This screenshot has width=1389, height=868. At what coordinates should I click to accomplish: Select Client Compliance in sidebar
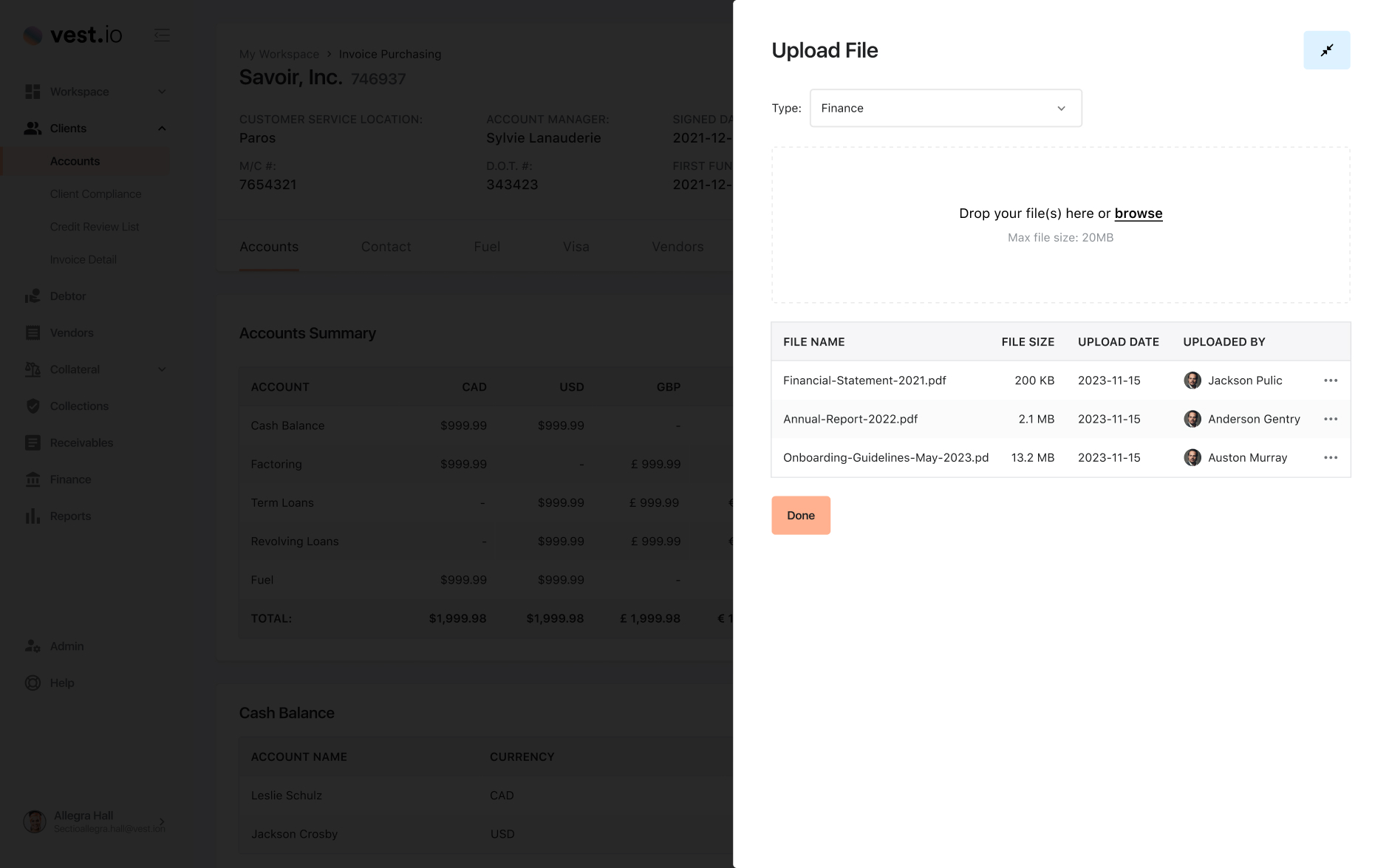tap(95, 194)
